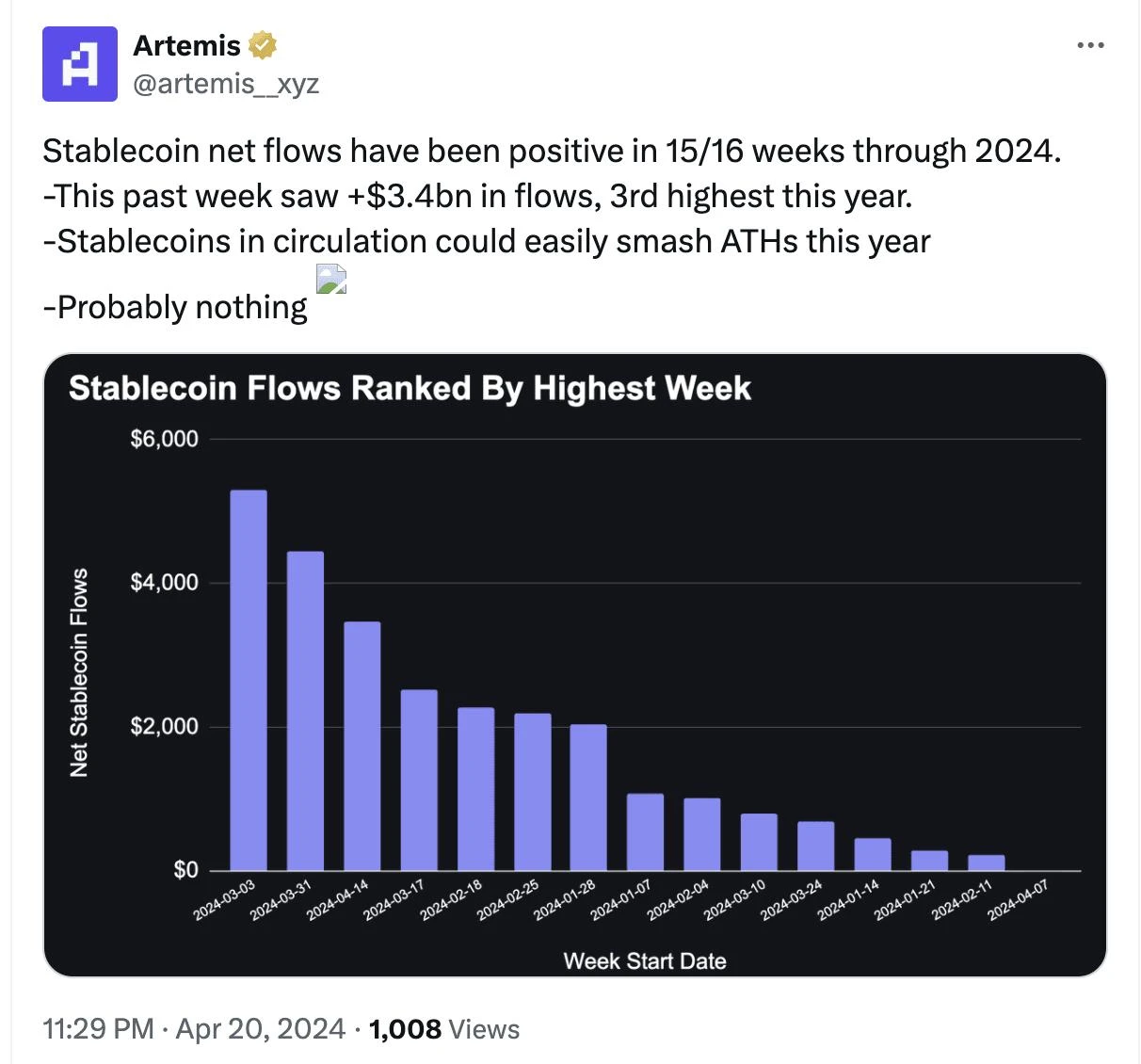Click the tallest bar for 2024-03-03
The image size is (1141, 1064).
pyautogui.click(x=249, y=678)
